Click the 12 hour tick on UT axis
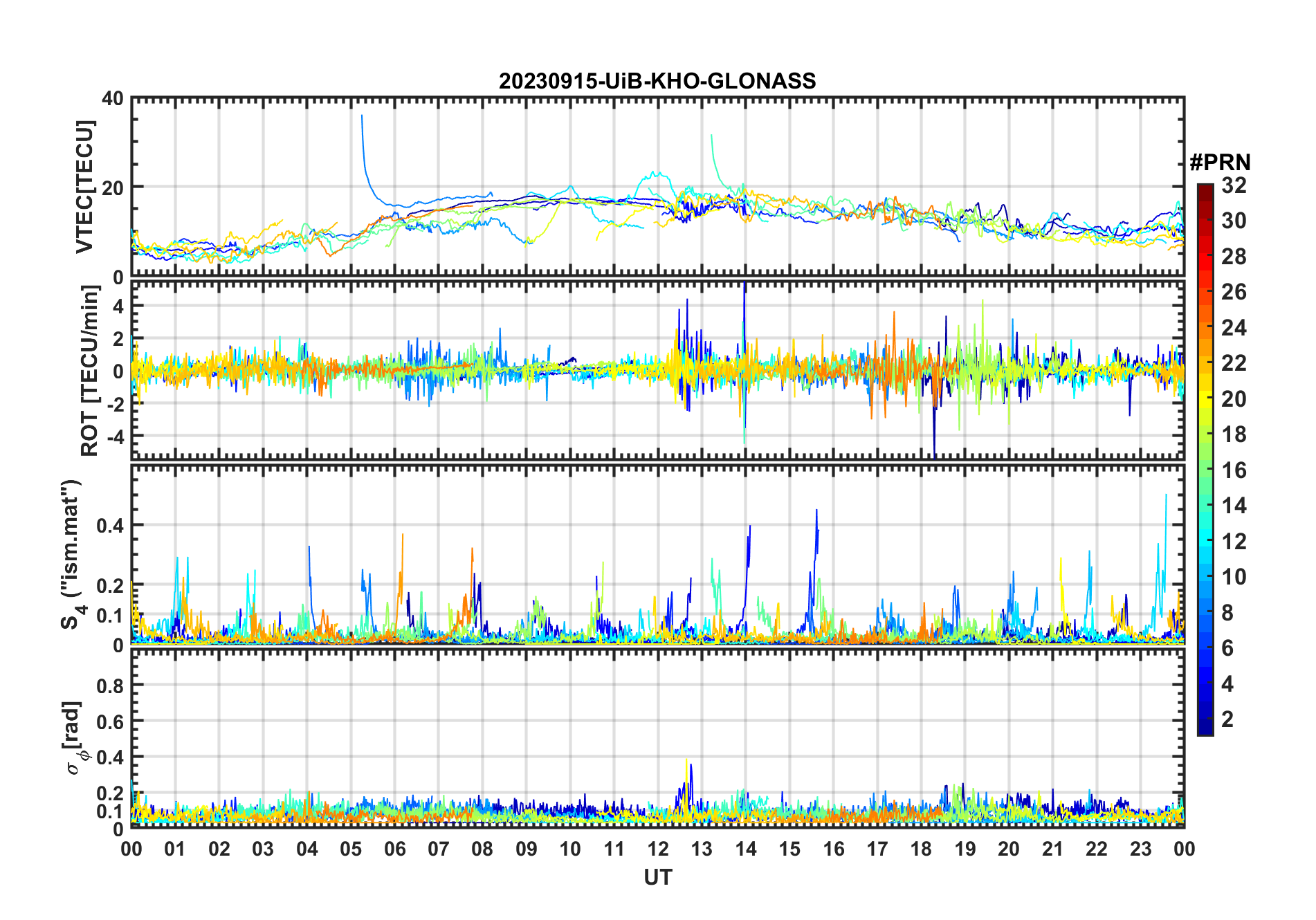Image resolution: width=1316 pixels, height=920 pixels. coord(657,849)
